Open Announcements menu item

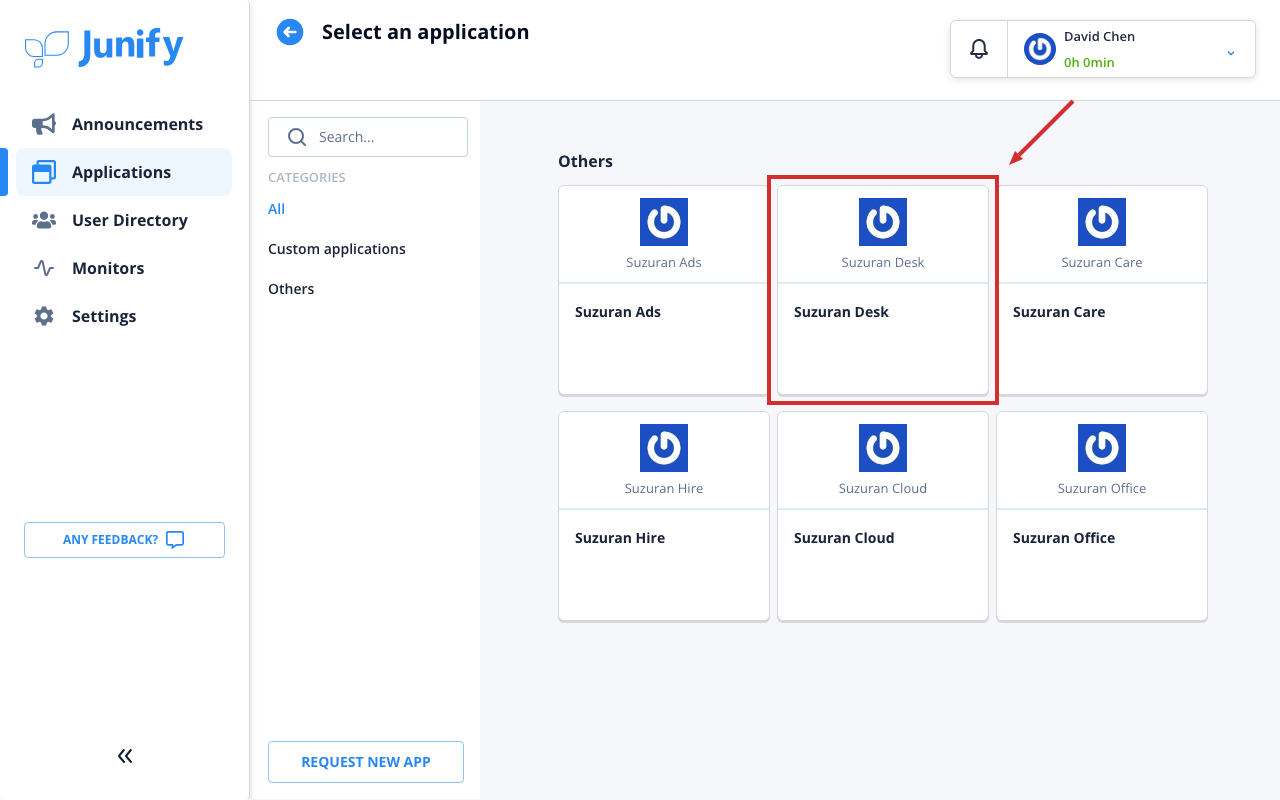click(x=124, y=124)
